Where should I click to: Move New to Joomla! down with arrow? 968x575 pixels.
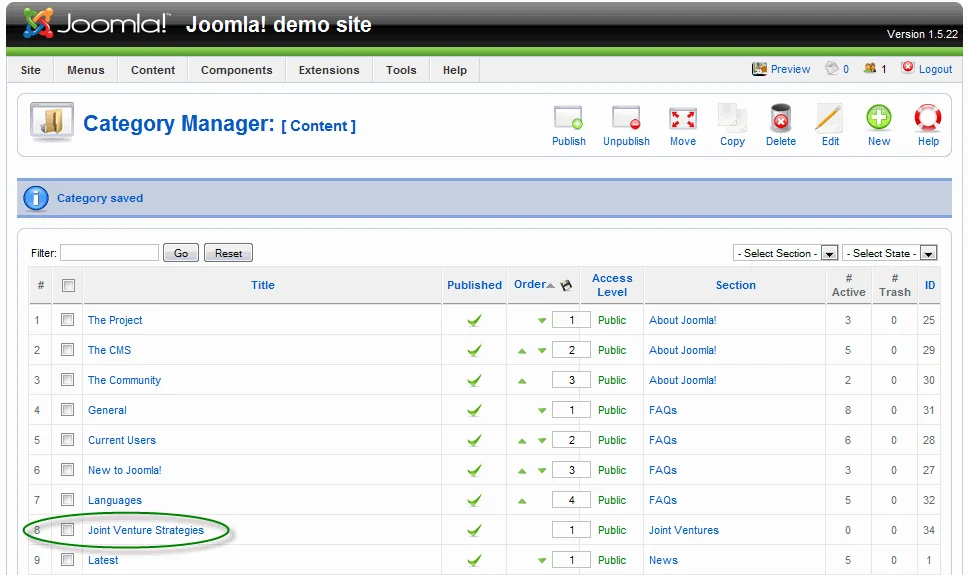(x=541, y=471)
